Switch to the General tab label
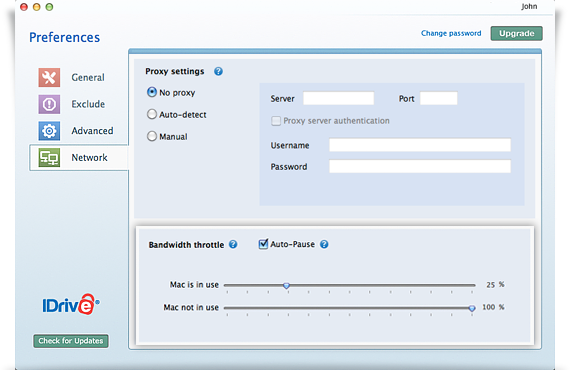Viewport: 570px width, 370px height. pos(88,77)
